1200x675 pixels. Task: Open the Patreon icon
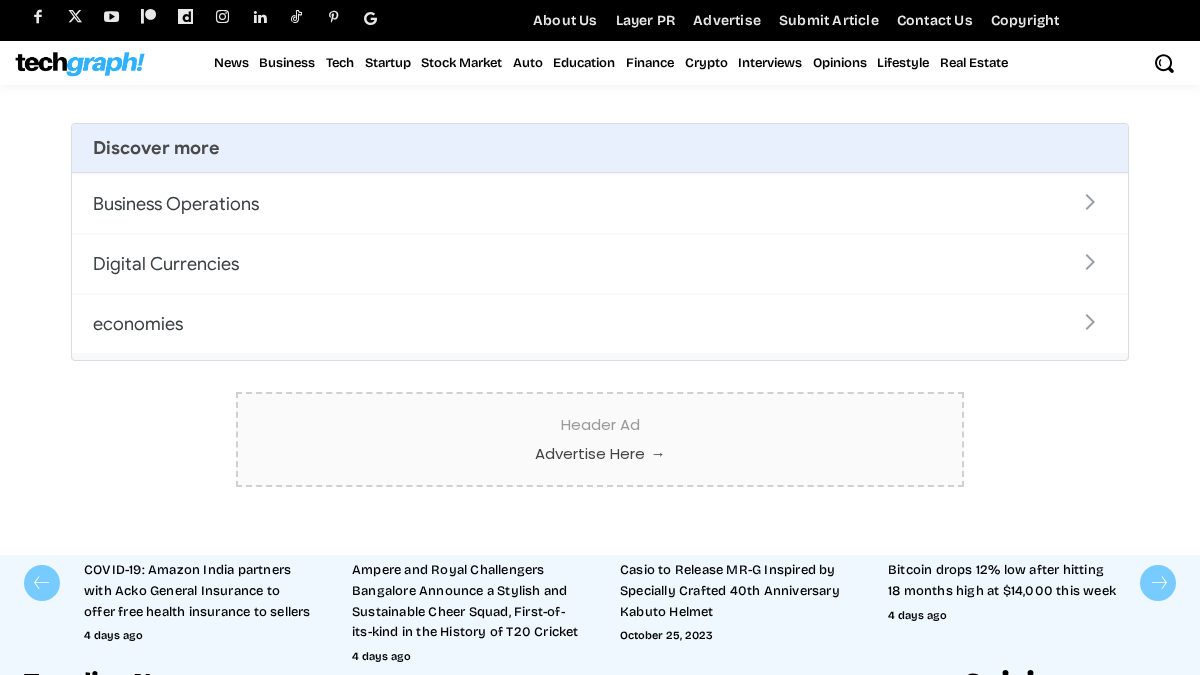pos(149,17)
